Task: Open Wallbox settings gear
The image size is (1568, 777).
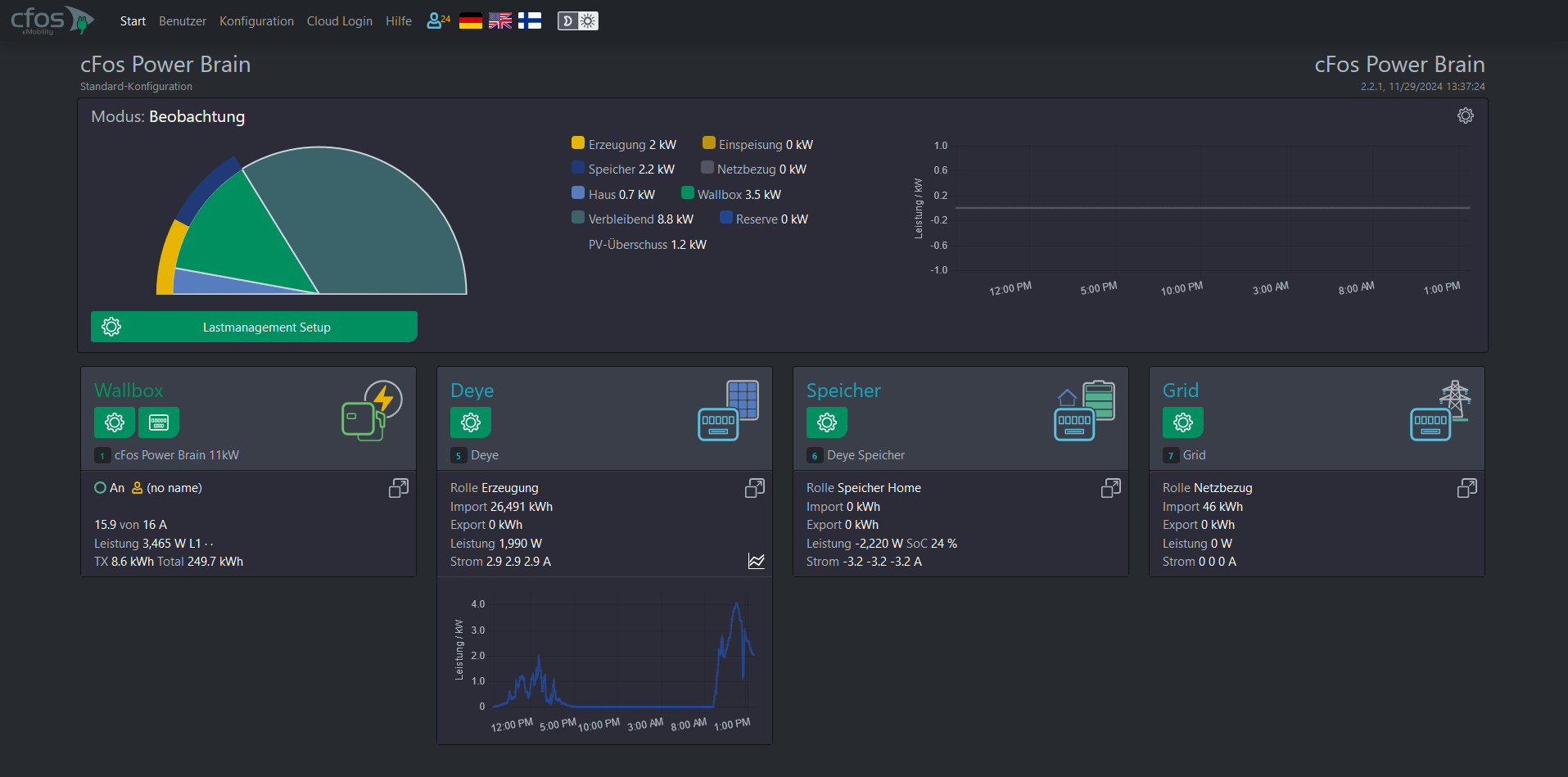Action: (115, 422)
